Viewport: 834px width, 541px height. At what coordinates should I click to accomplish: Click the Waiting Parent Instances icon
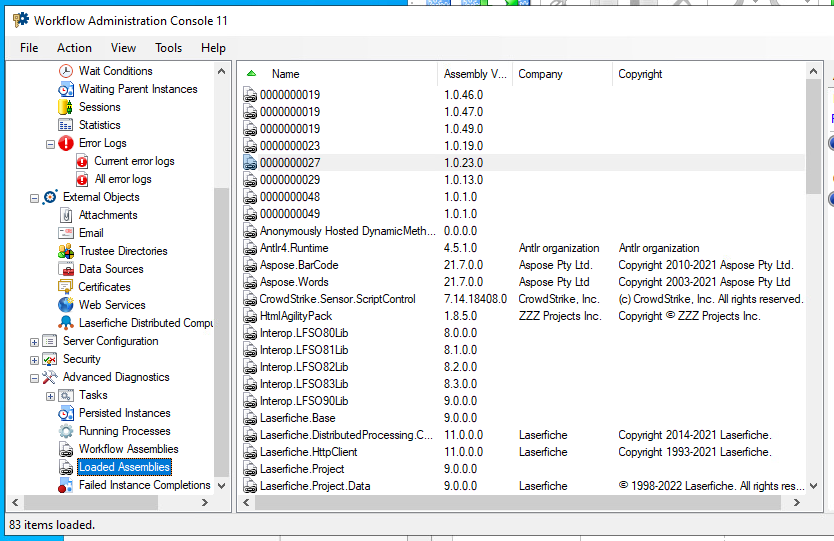[x=65, y=89]
